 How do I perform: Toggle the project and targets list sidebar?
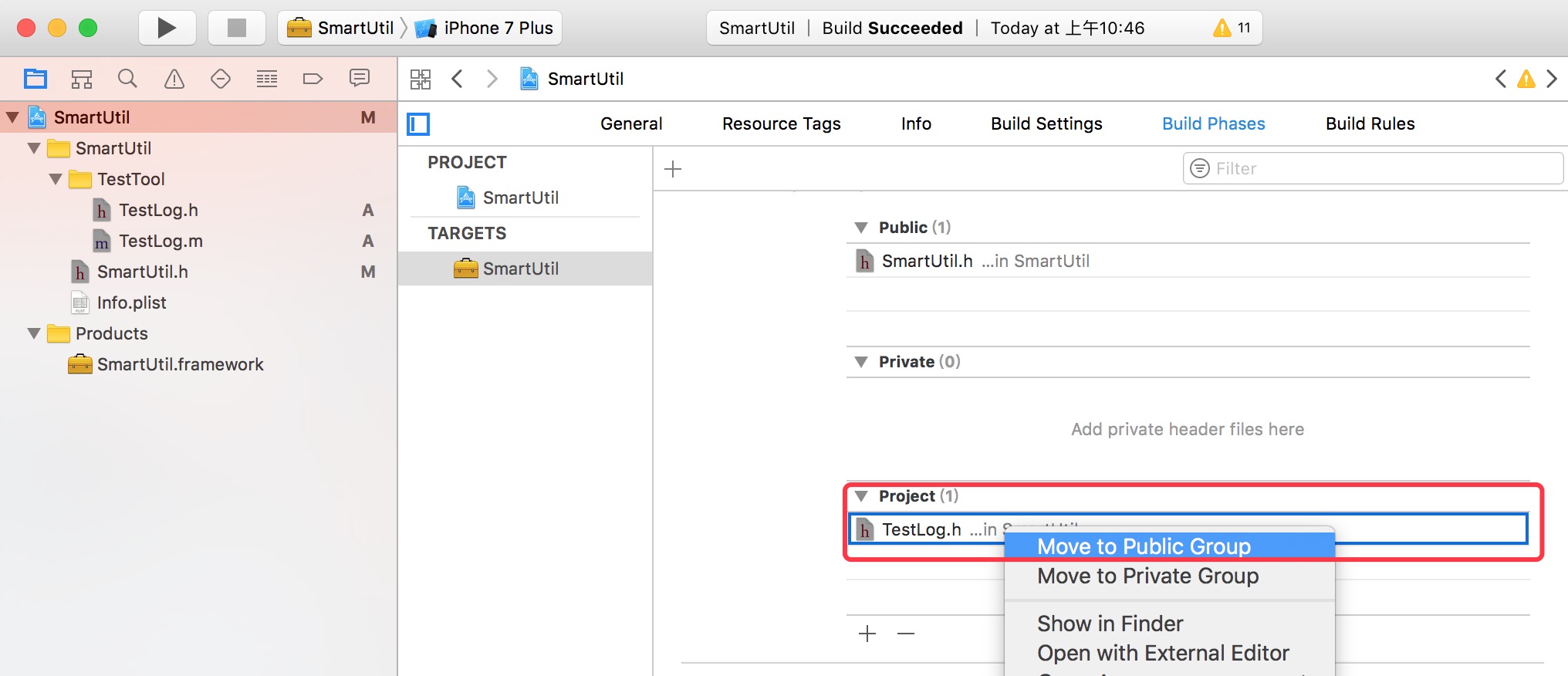tap(418, 124)
